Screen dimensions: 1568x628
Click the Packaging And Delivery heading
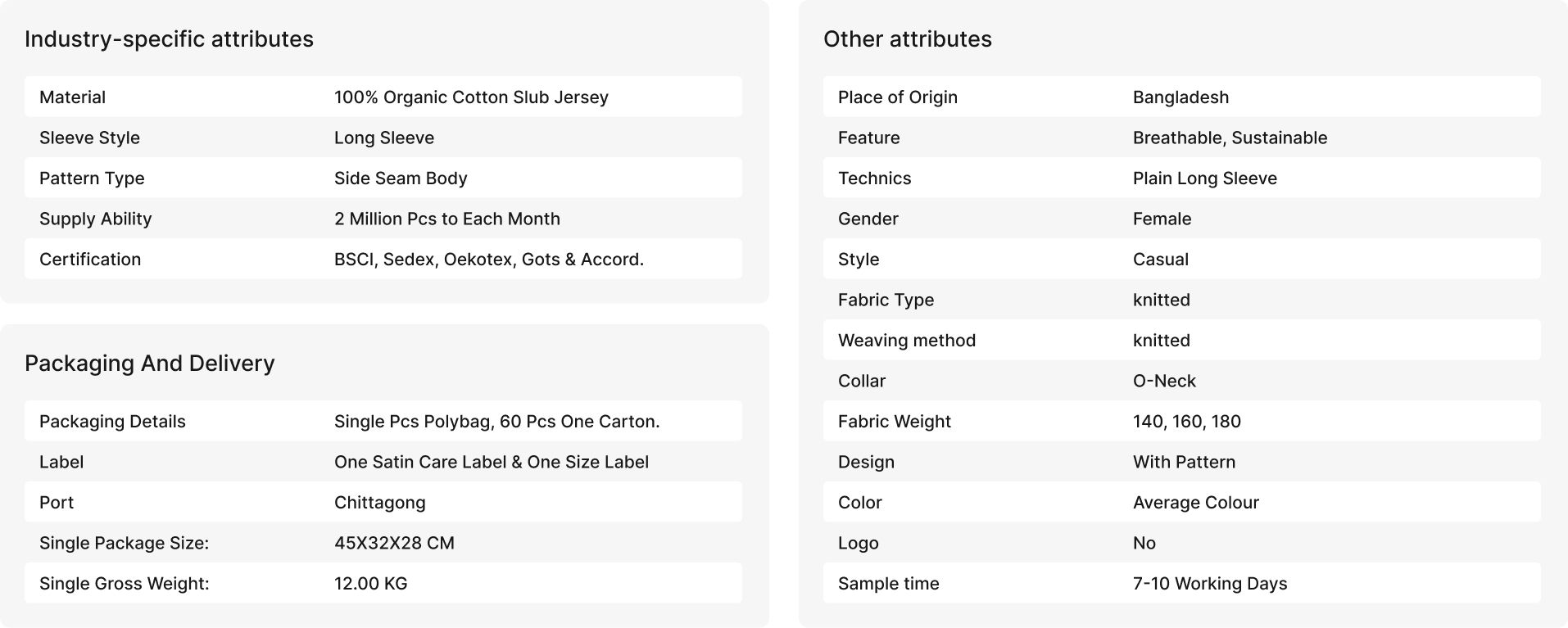tap(149, 364)
